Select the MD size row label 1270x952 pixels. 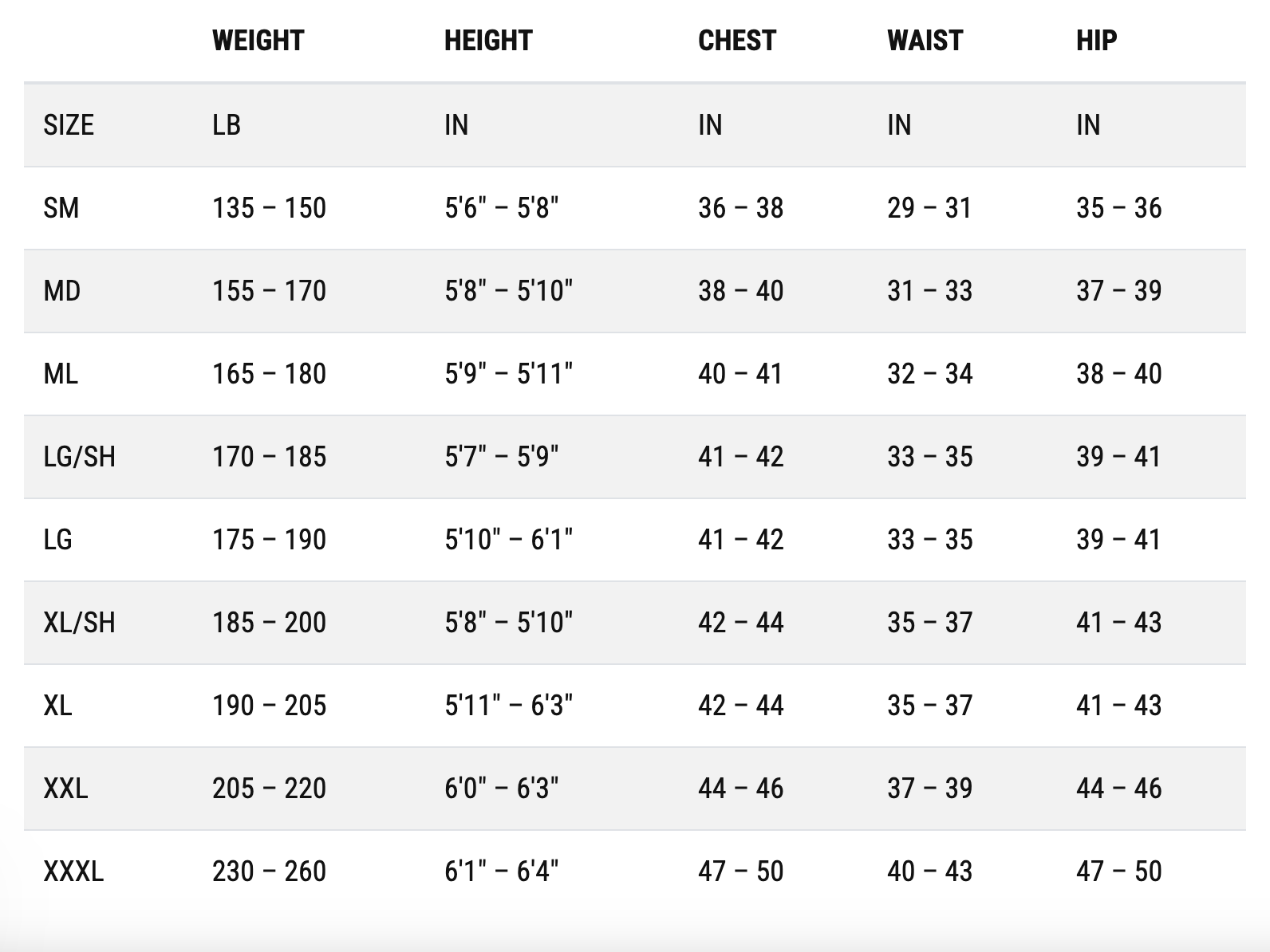click(x=62, y=291)
